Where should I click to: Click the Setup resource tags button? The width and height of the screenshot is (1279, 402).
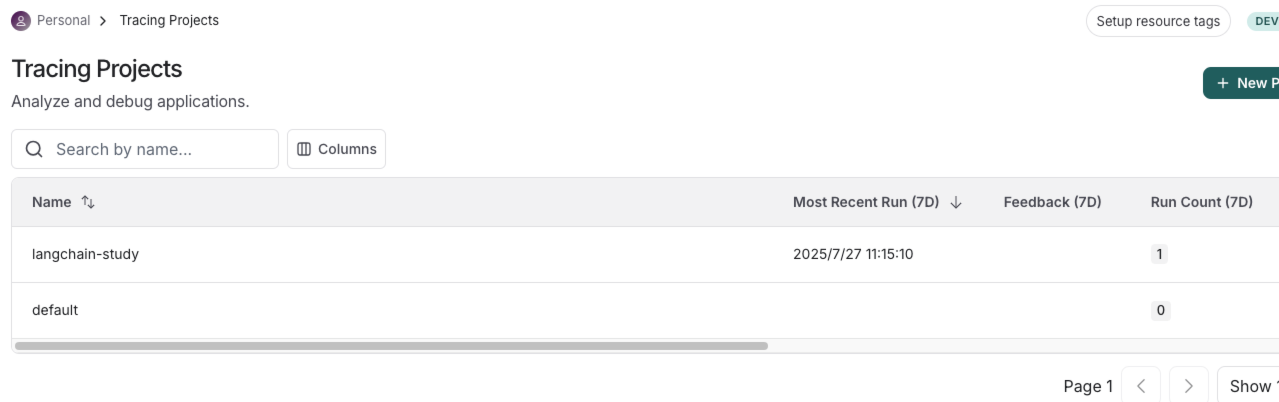click(1158, 21)
